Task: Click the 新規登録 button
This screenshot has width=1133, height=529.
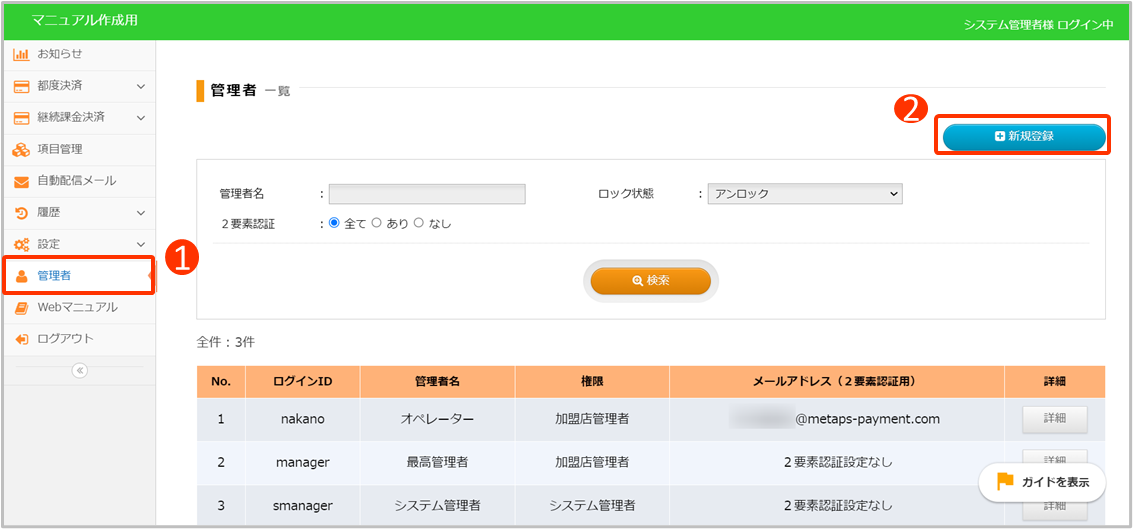Action: point(1024,136)
